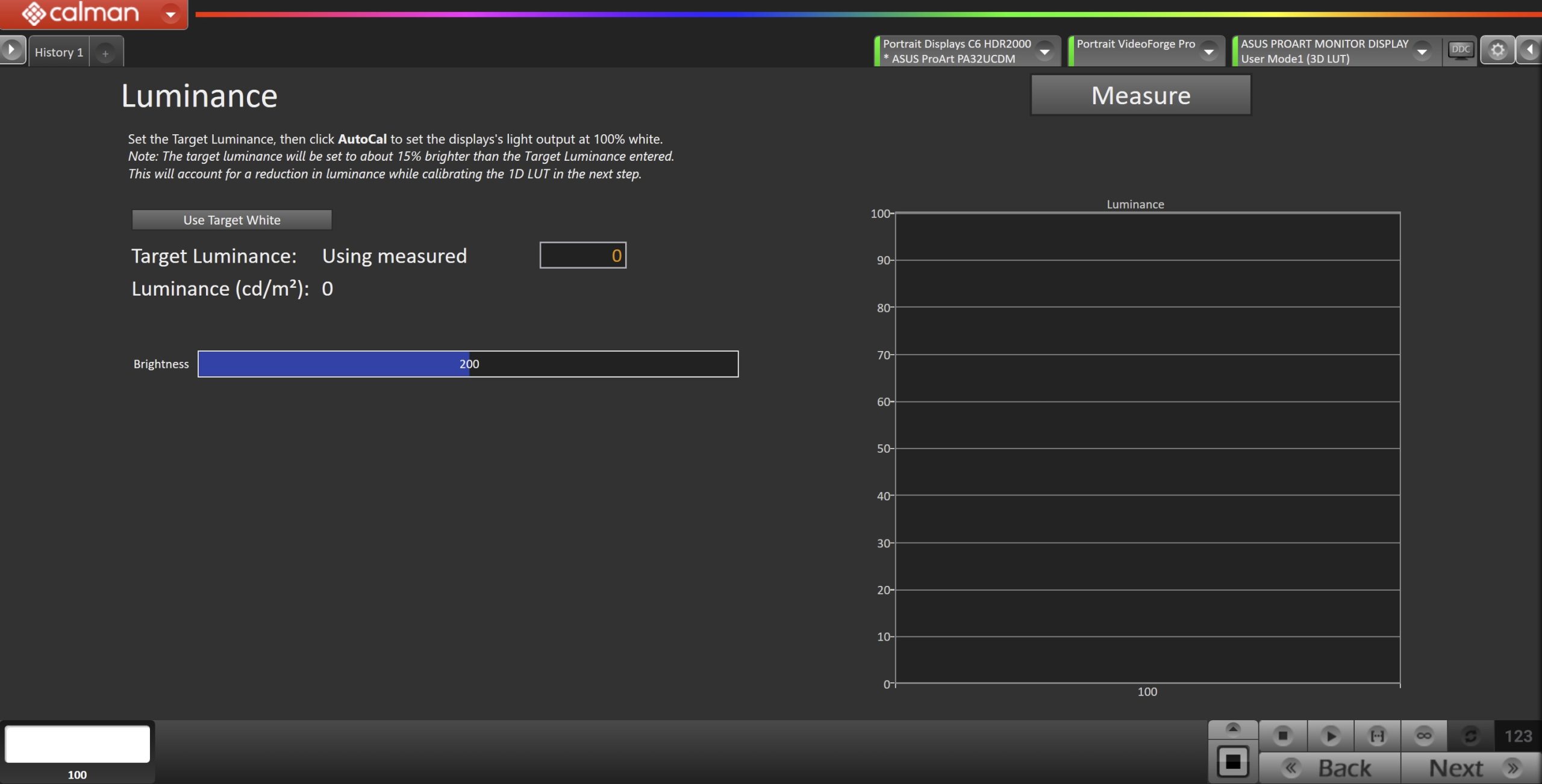This screenshot has height=784, width=1542.
Task: Click the refresh cycle icon
Action: tap(1470, 735)
